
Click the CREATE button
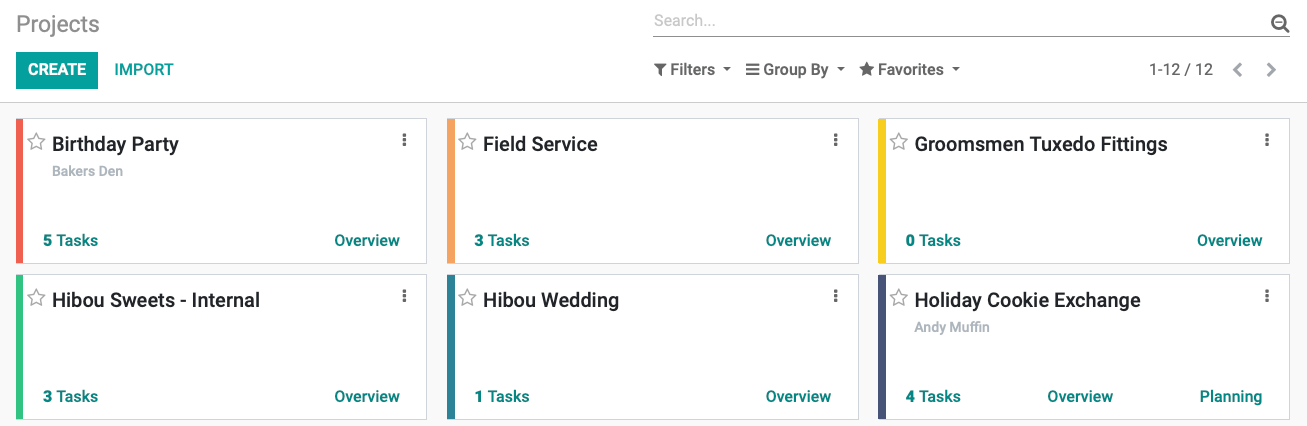pyautogui.click(x=57, y=70)
